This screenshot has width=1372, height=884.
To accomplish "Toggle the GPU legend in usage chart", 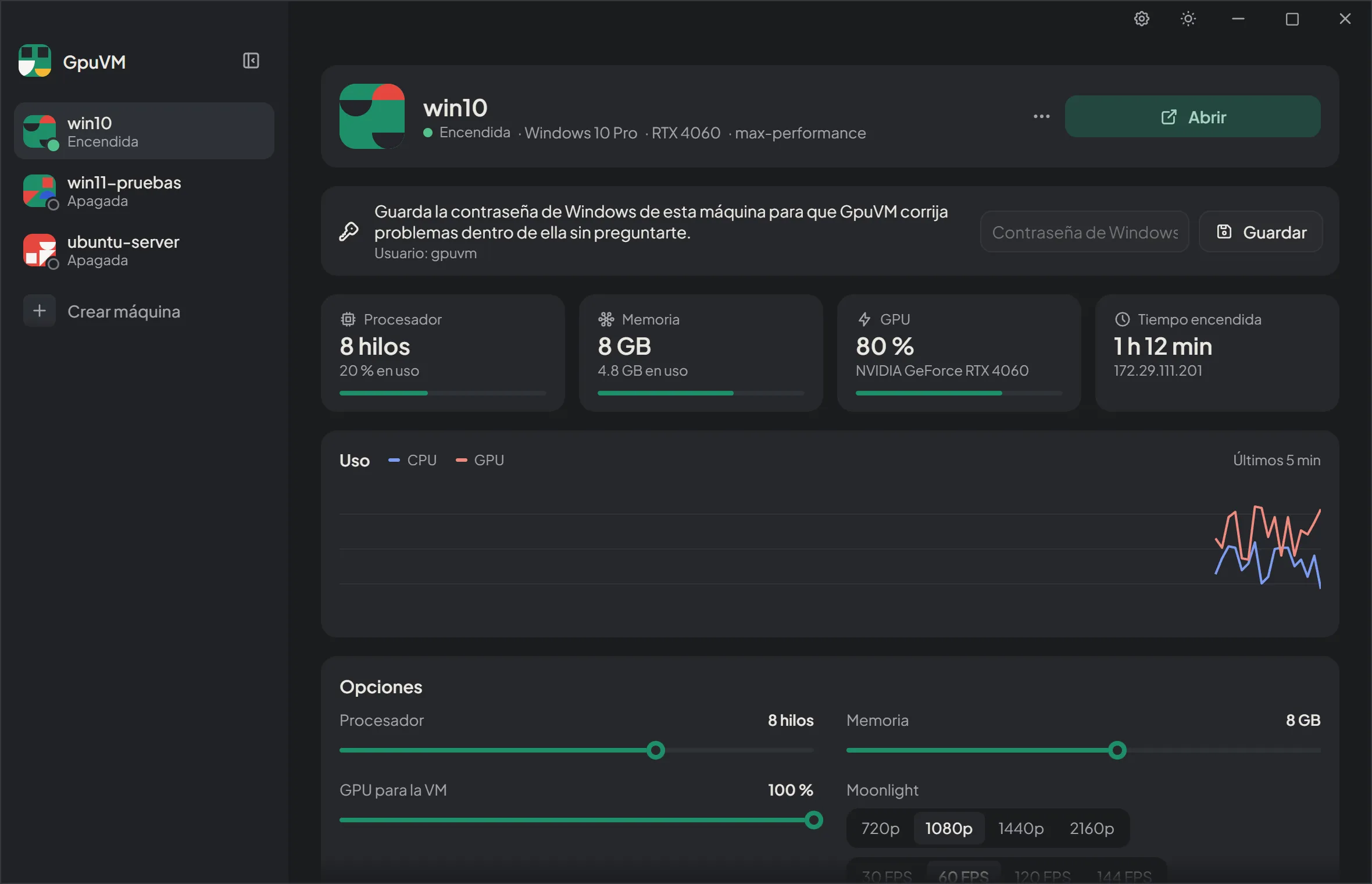I will [x=480, y=460].
